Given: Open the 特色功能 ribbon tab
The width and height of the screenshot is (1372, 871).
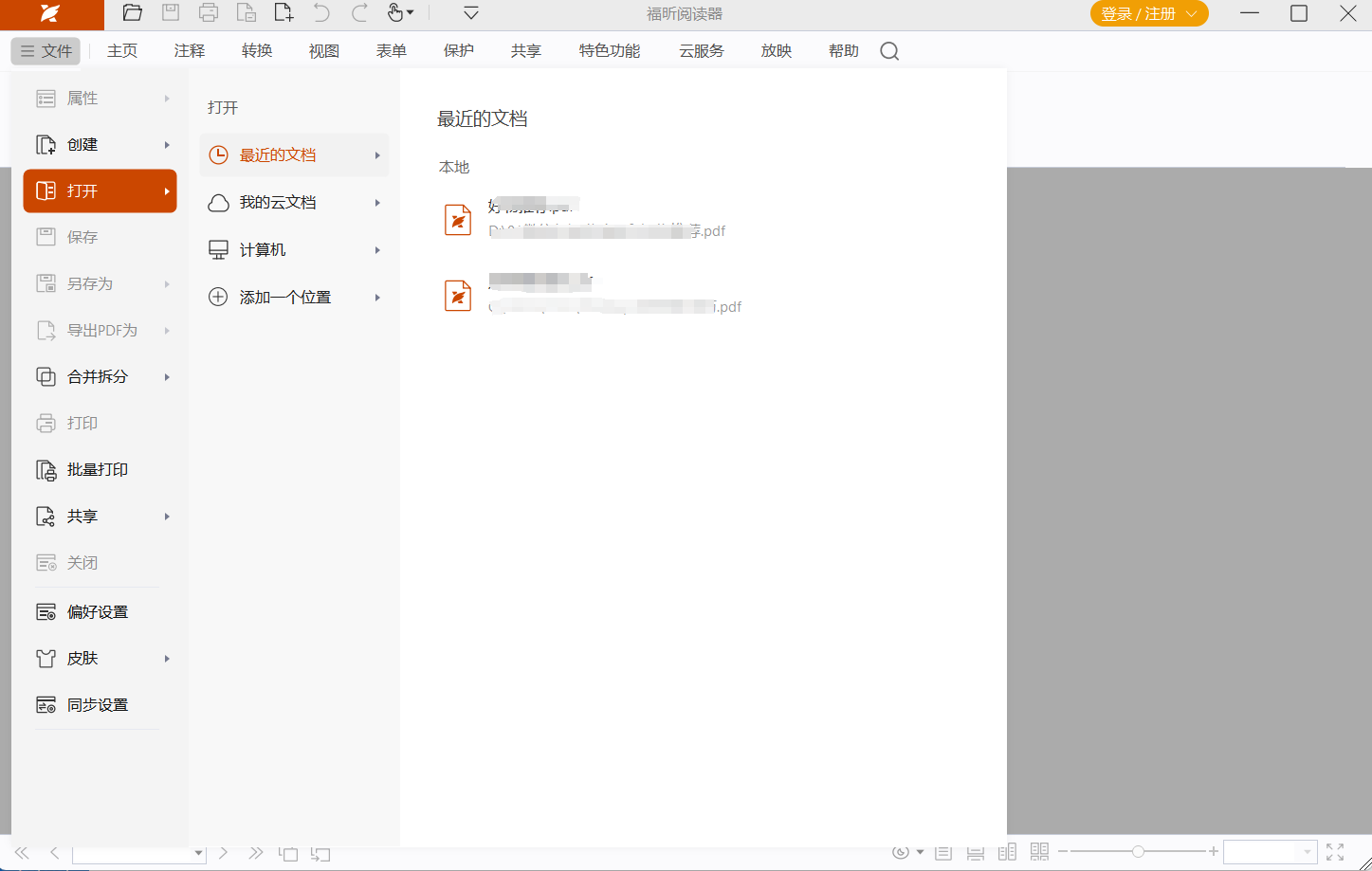Looking at the screenshot, I should tap(610, 51).
